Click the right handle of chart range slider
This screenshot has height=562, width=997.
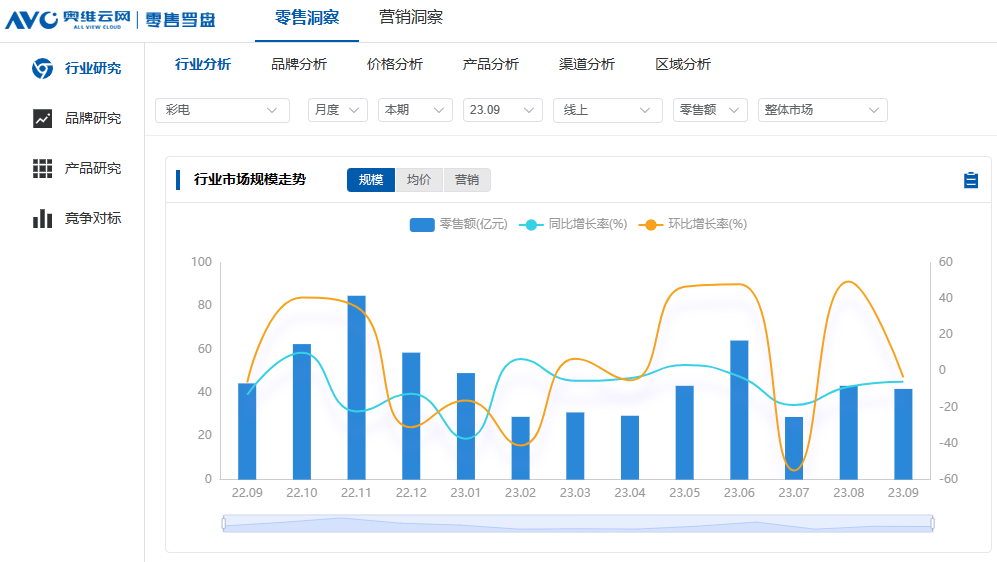tap(932, 523)
